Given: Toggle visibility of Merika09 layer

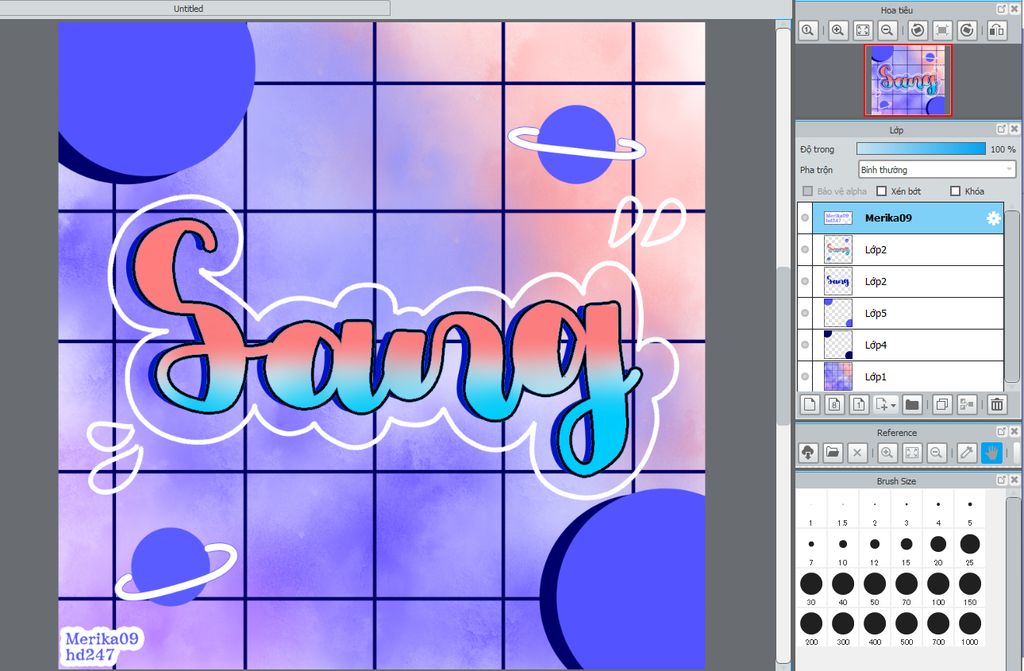Looking at the screenshot, I should pos(805,218).
